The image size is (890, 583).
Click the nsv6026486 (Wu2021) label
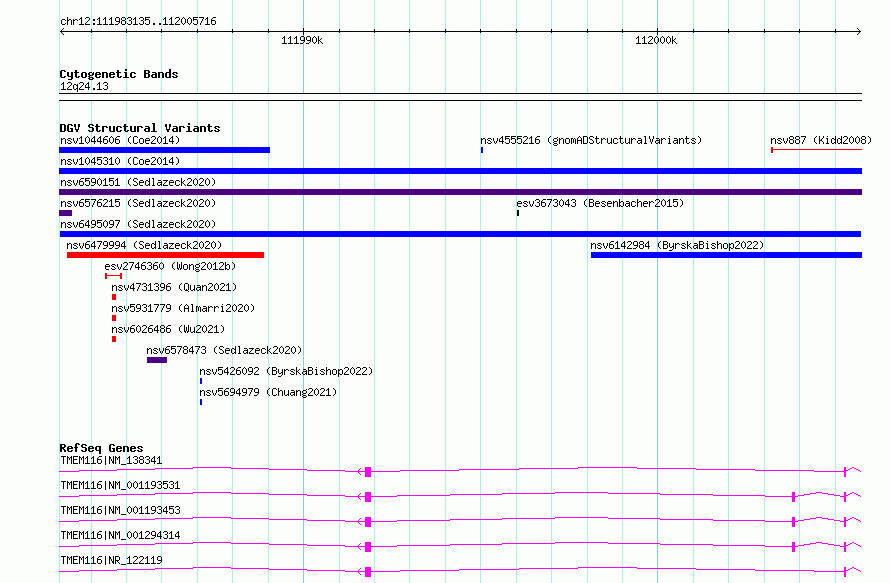168,329
